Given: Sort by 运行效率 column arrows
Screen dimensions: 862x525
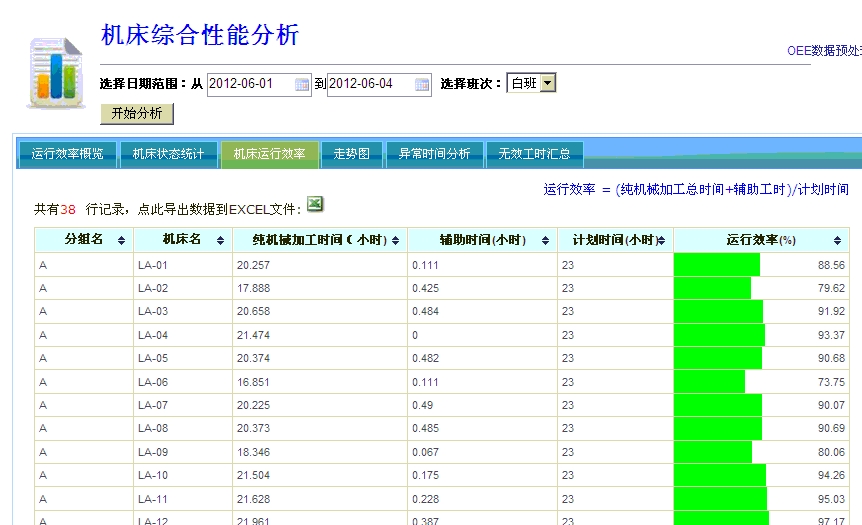Looking at the screenshot, I should 837,240.
